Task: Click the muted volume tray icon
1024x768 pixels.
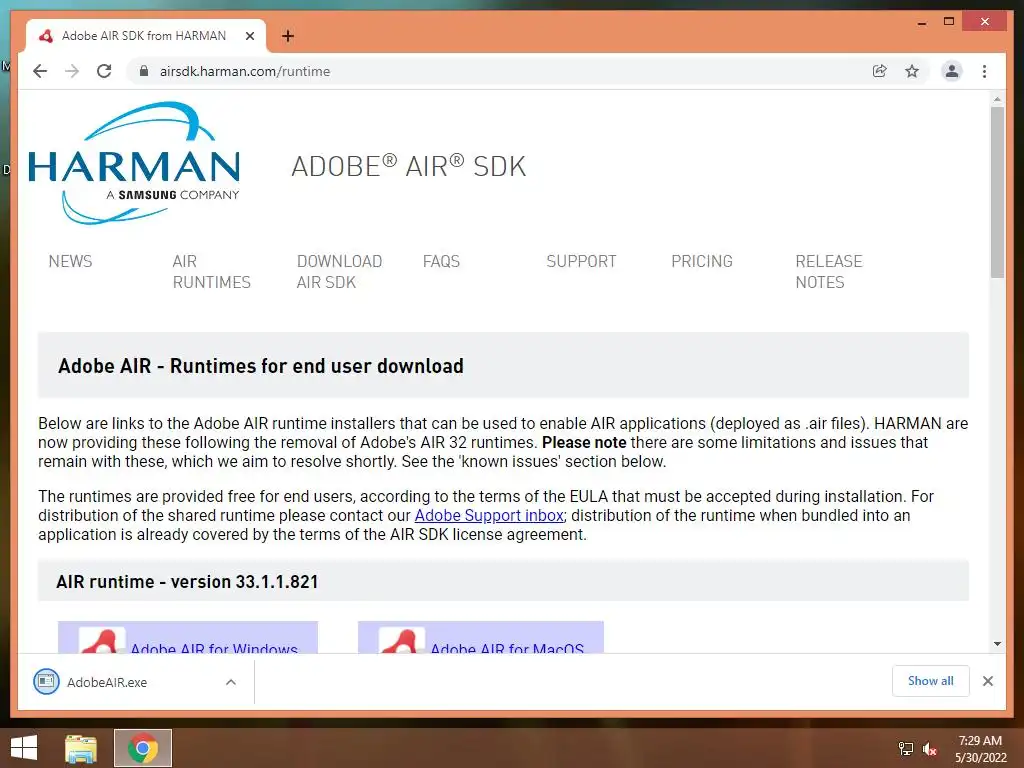Action: click(x=930, y=748)
